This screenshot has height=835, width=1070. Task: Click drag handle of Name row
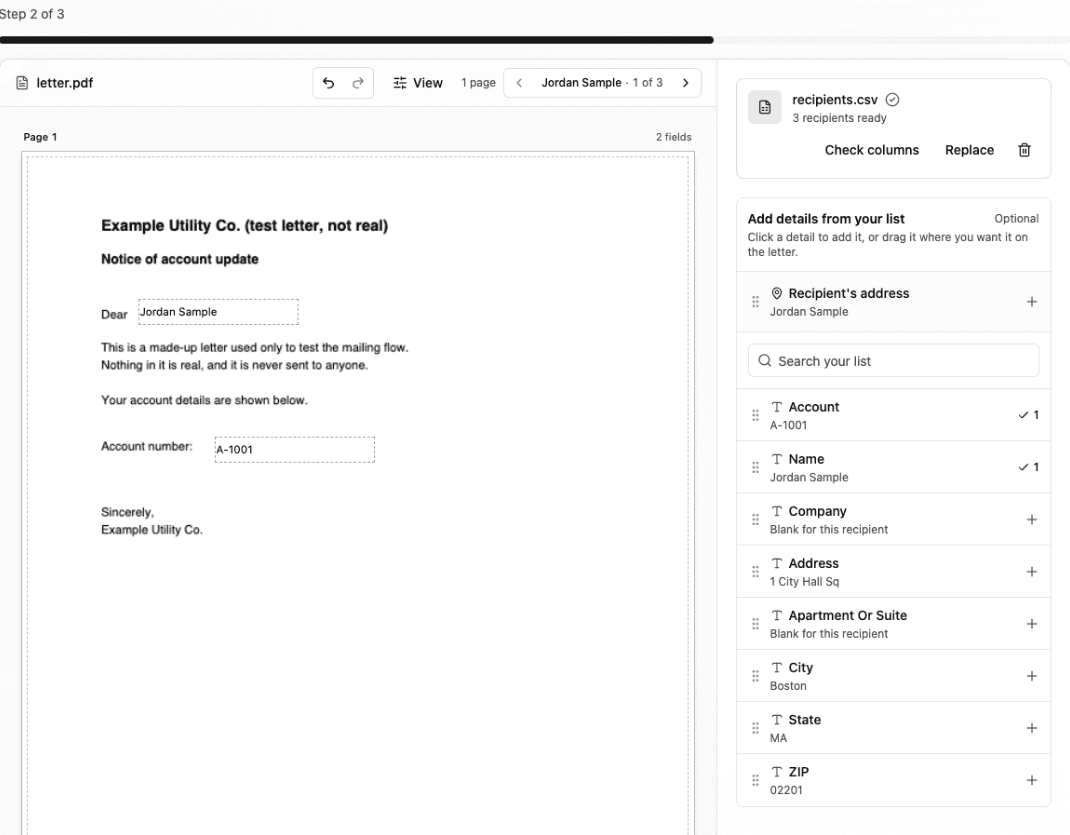coord(755,467)
